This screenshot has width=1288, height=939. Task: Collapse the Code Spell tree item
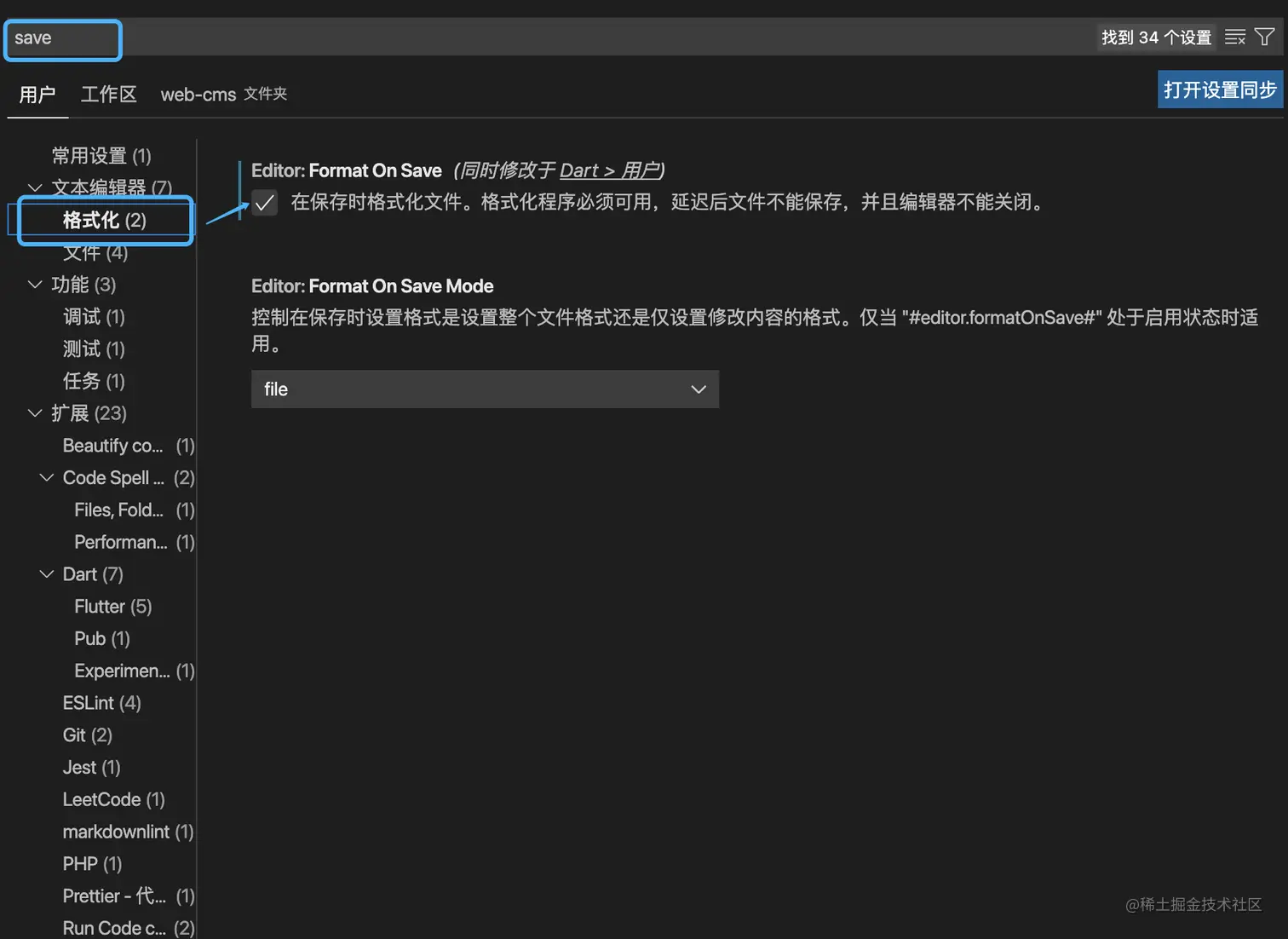tap(46, 477)
